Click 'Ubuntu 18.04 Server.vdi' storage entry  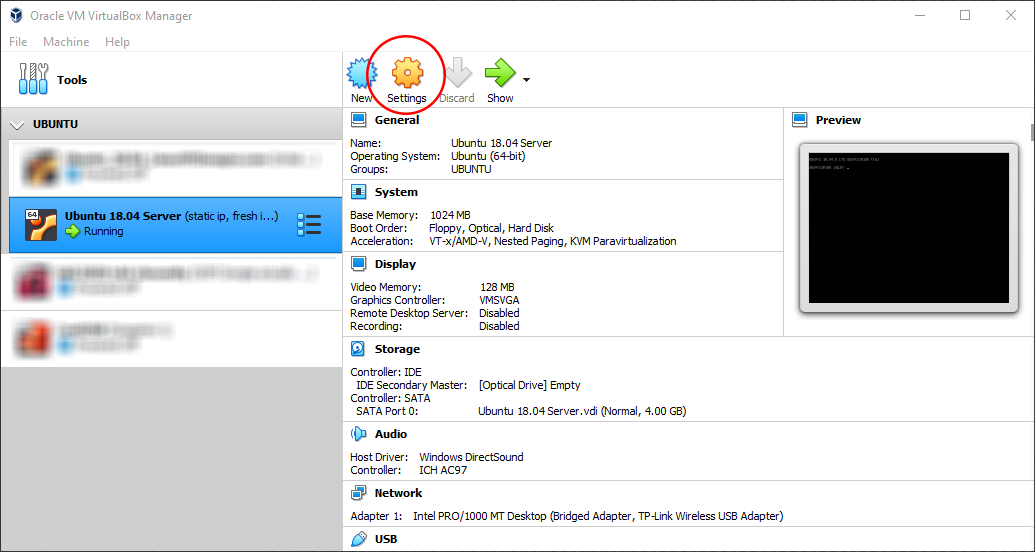coord(582,411)
